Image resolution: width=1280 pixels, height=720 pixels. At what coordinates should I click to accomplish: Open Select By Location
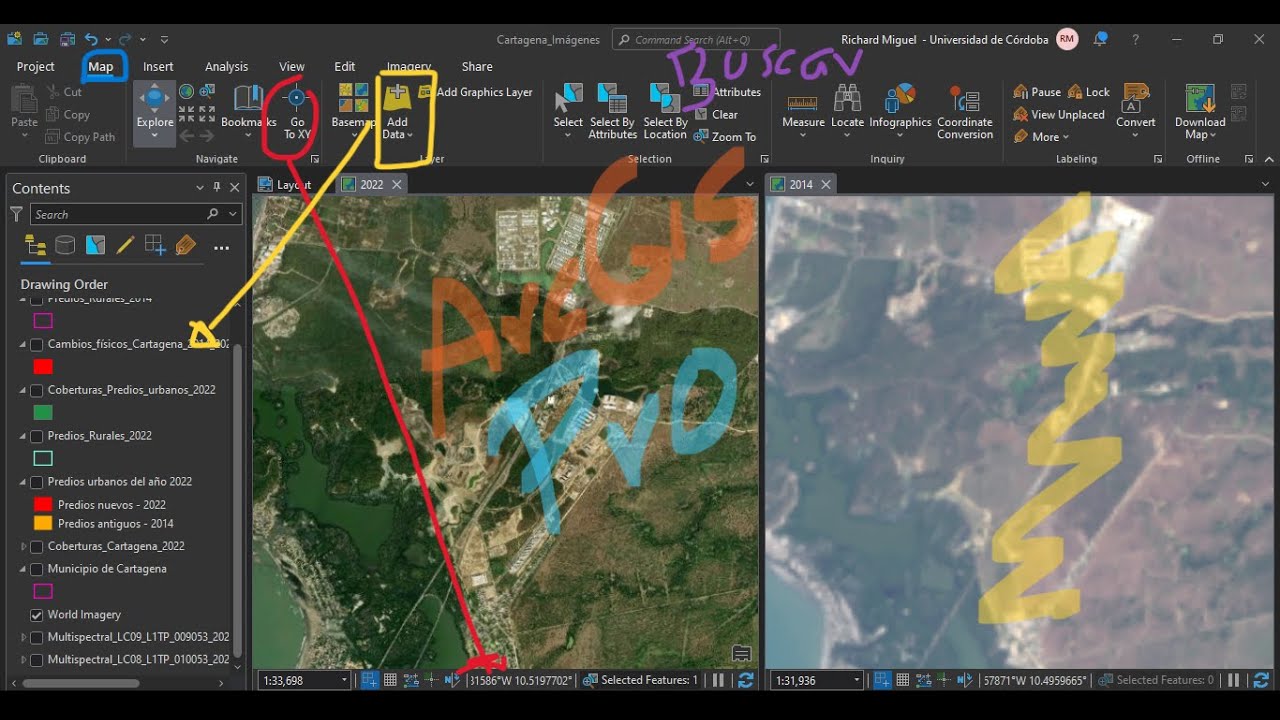pyautogui.click(x=665, y=112)
